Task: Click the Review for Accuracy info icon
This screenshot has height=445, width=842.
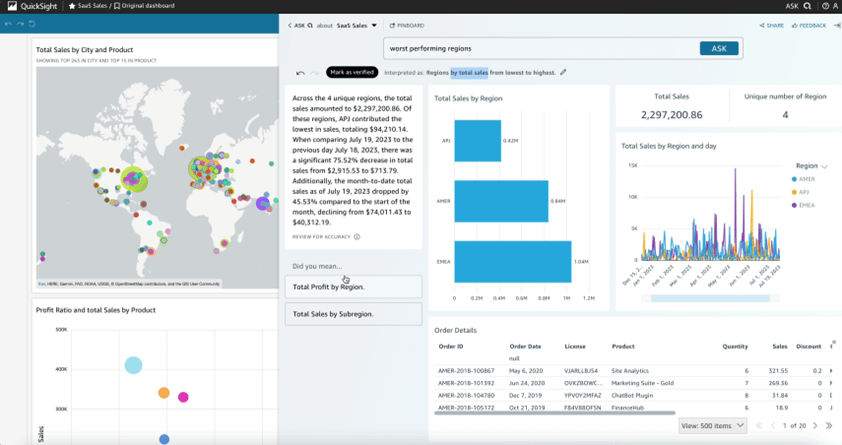Action: tap(357, 237)
